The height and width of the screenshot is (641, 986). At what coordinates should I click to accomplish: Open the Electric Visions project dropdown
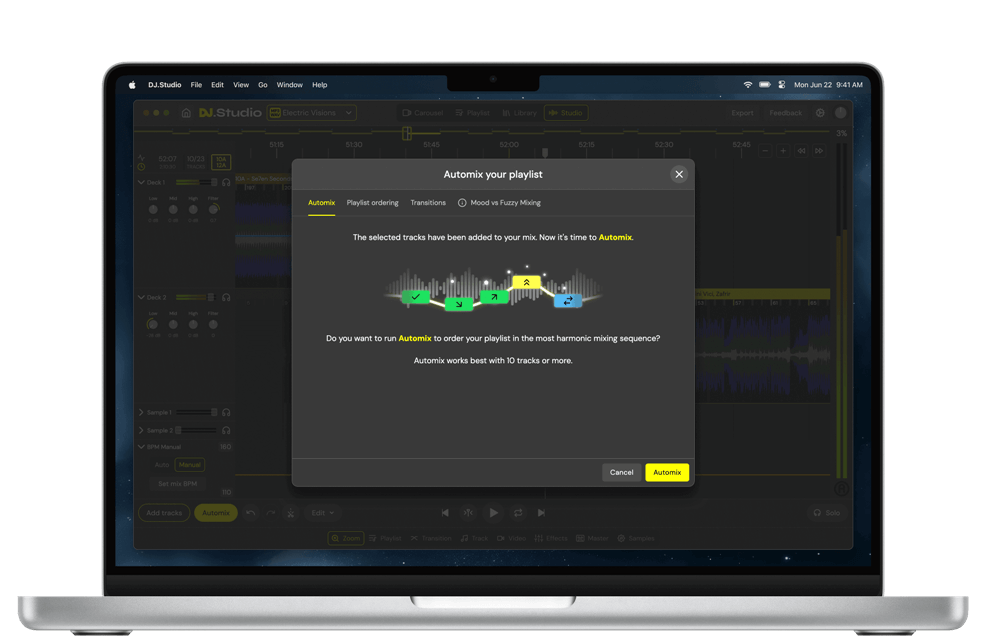click(311, 113)
